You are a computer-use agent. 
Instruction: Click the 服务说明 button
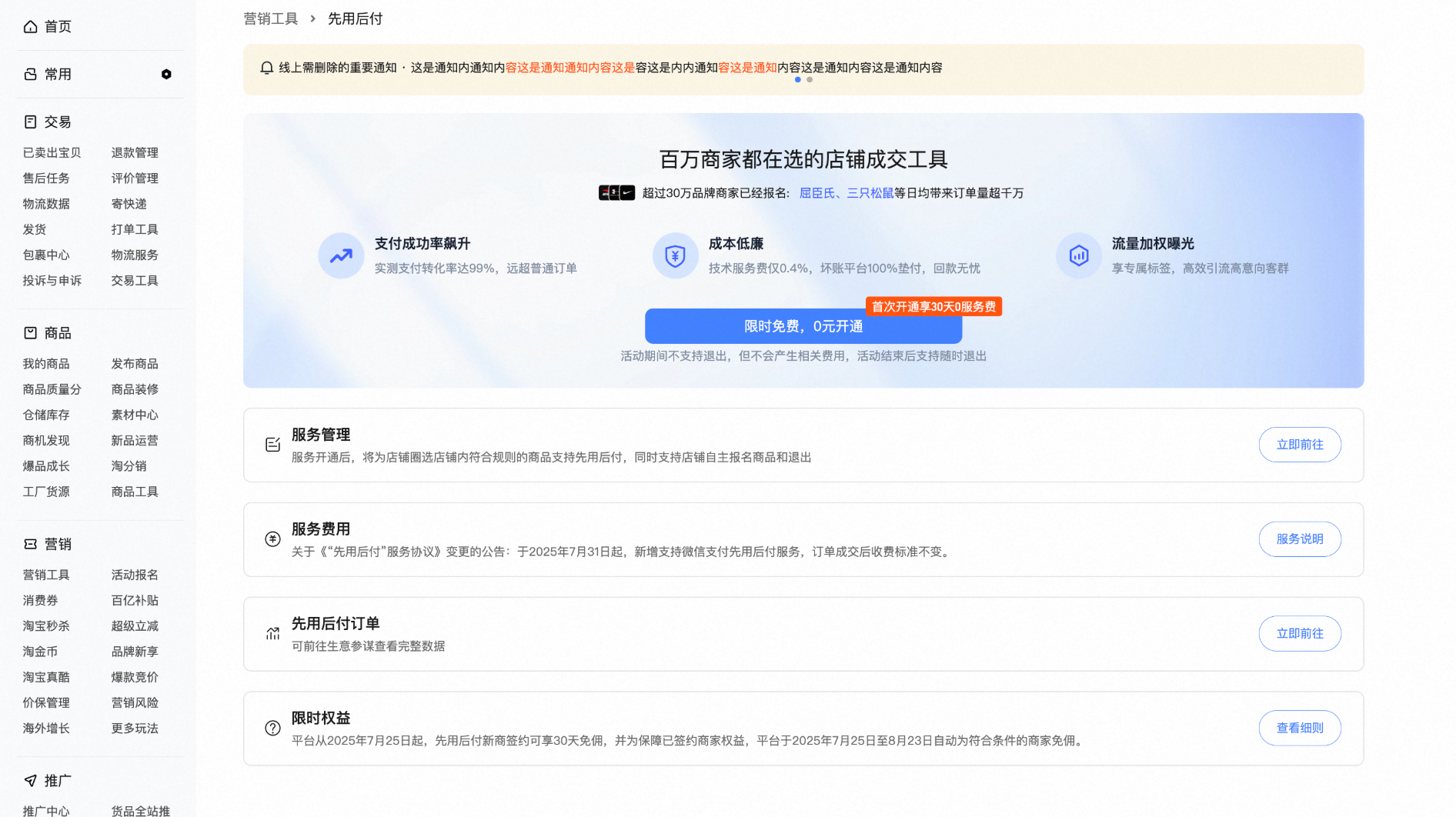point(1300,539)
